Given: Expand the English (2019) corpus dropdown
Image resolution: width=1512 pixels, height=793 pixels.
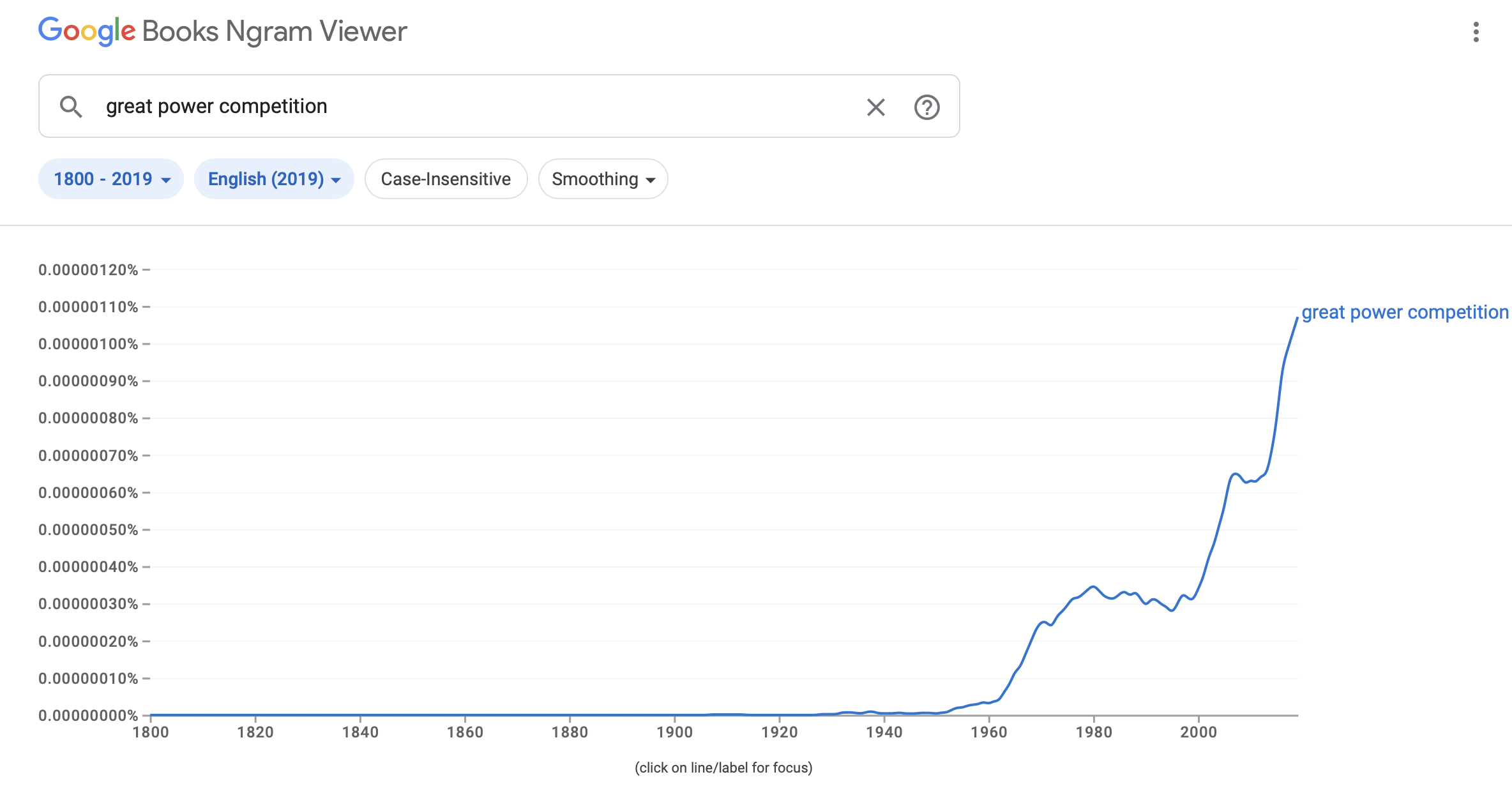Looking at the screenshot, I should click(x=274, y=179).
